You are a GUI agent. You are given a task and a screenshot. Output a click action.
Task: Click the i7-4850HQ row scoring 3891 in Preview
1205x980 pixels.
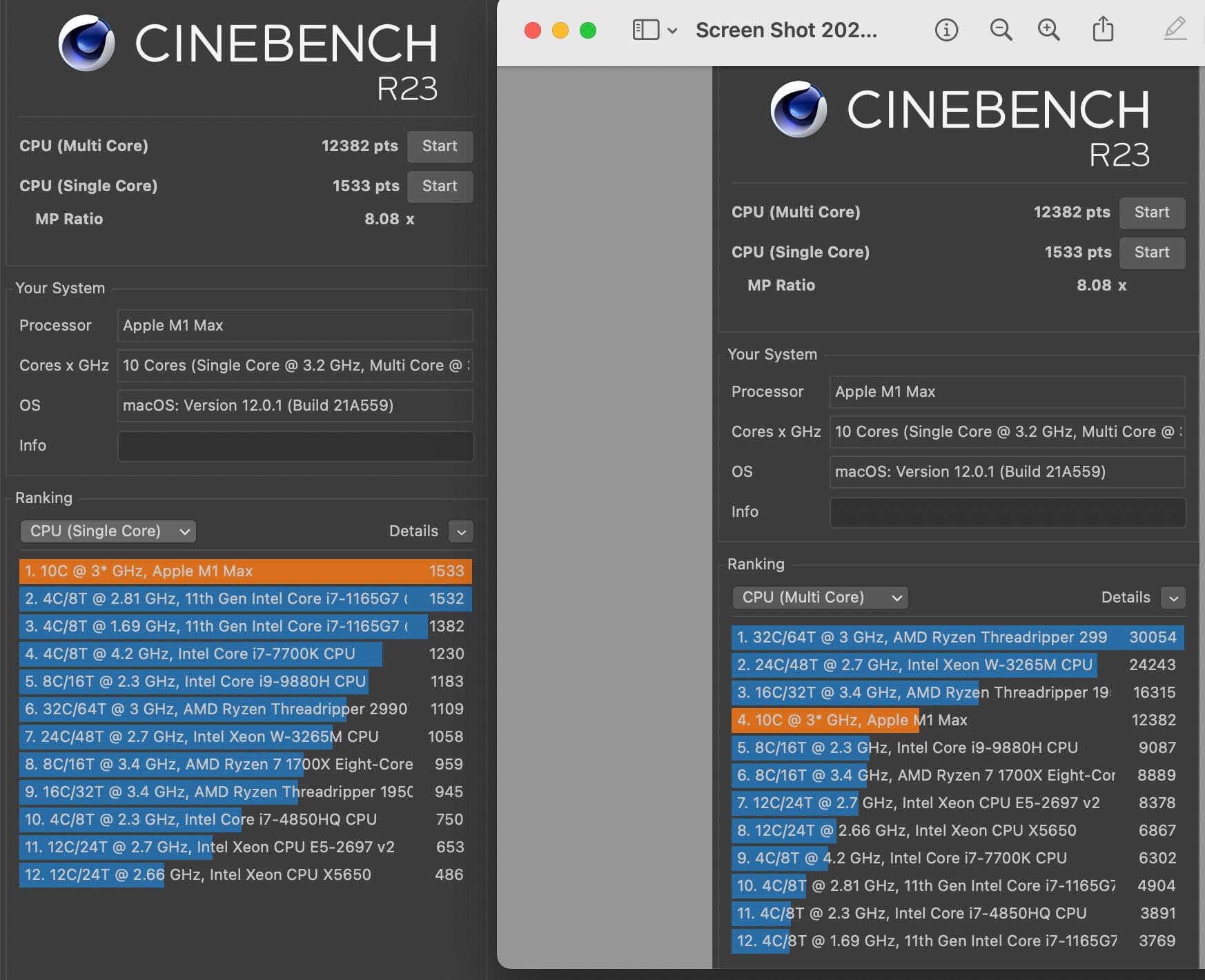[x=958, y=914]
